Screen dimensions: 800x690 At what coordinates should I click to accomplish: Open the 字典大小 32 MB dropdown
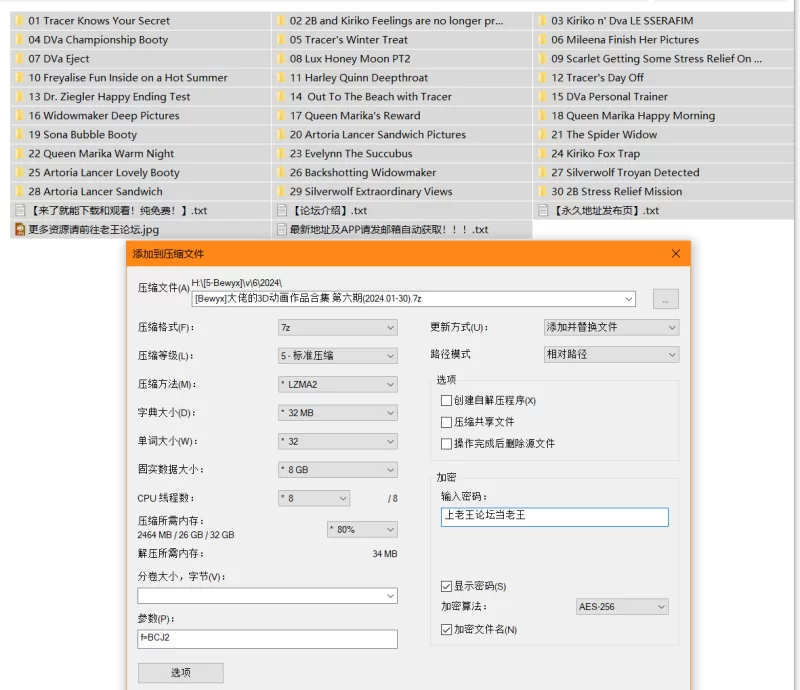click(x=338, y=413)
